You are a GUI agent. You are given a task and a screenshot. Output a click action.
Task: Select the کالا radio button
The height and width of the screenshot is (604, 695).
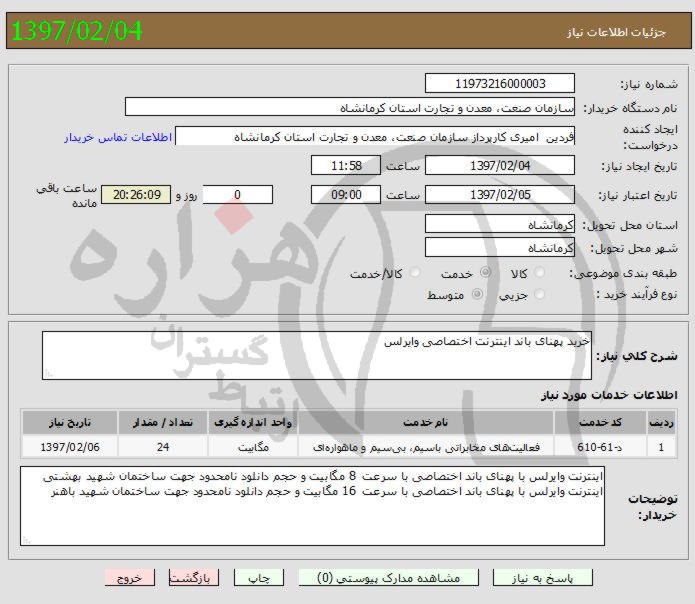(539, 272)
